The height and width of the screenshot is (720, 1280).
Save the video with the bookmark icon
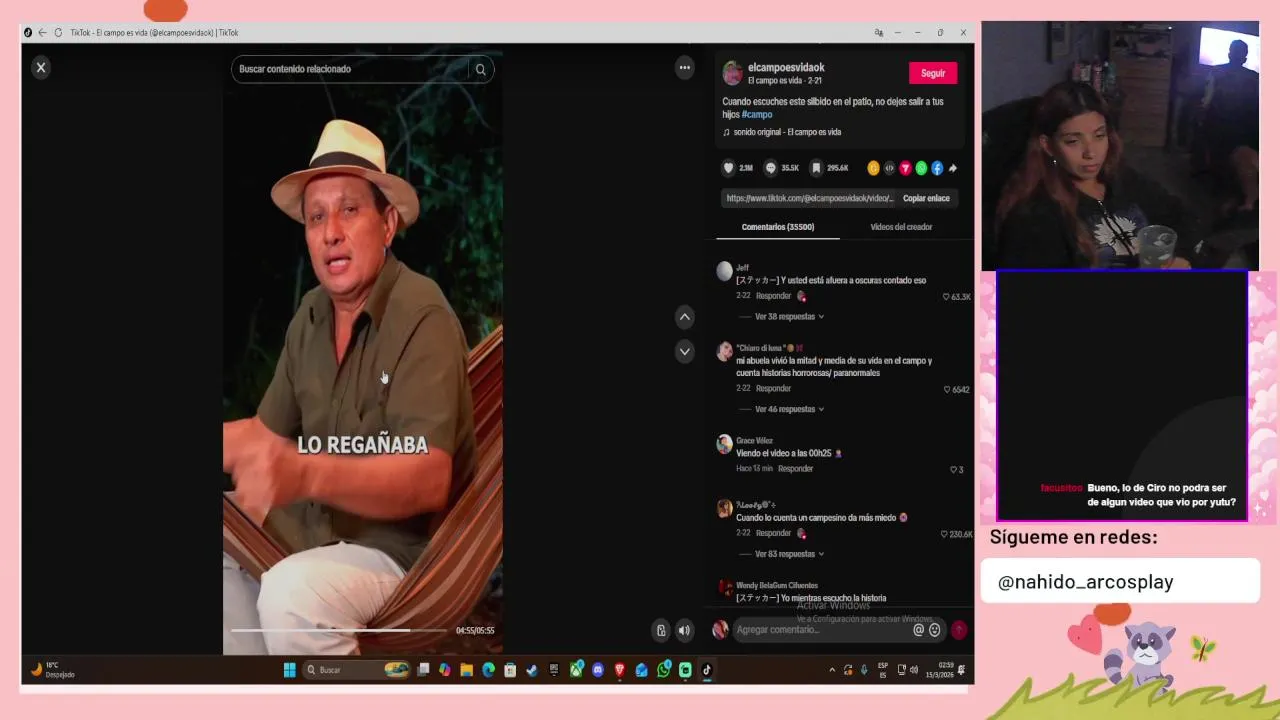(x=816, y=168)
